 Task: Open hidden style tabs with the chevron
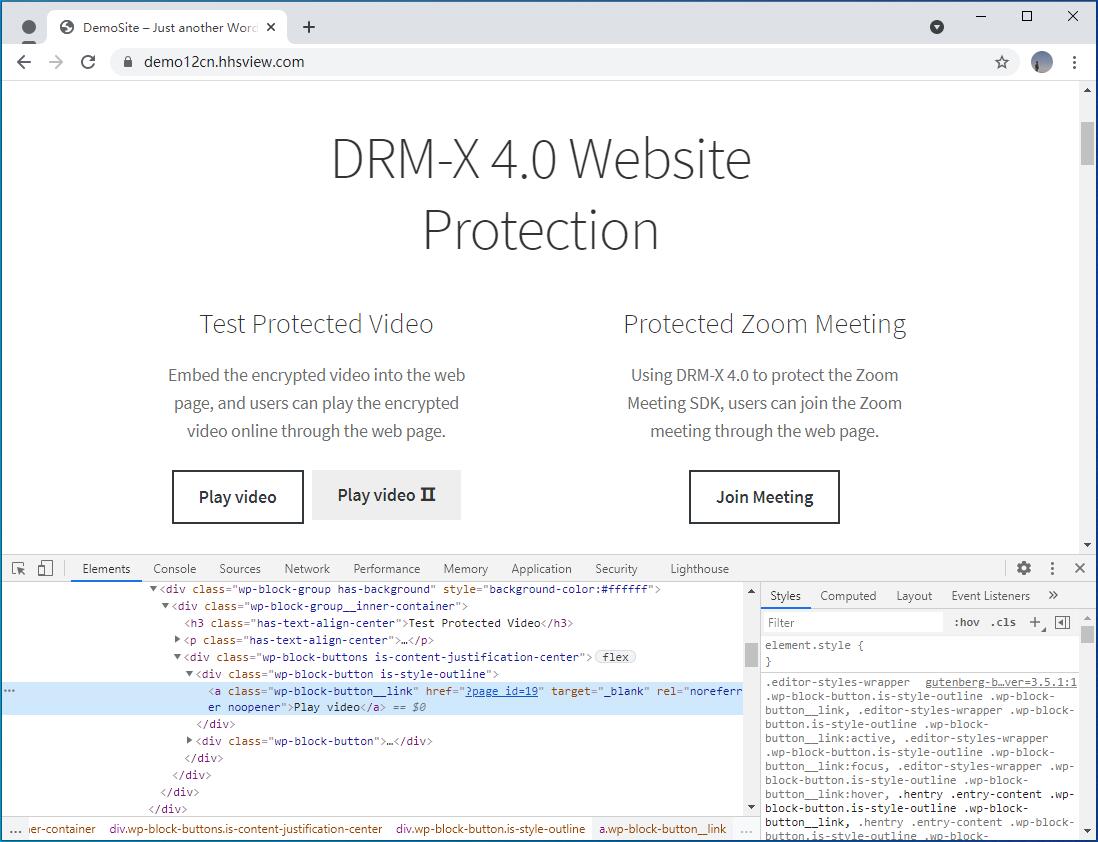coord(1052,595)
